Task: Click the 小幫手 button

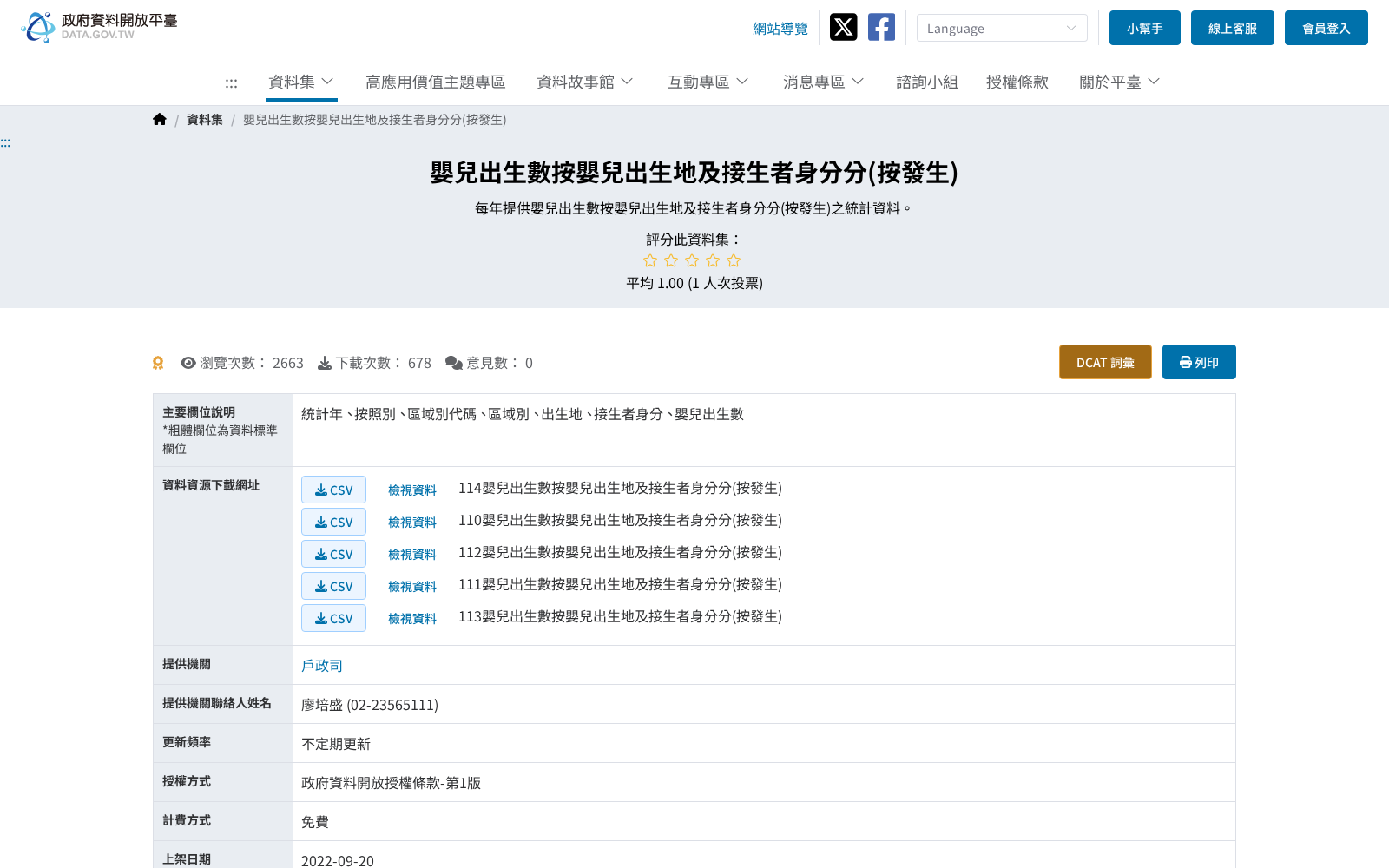Action: tap(1145, 28)
